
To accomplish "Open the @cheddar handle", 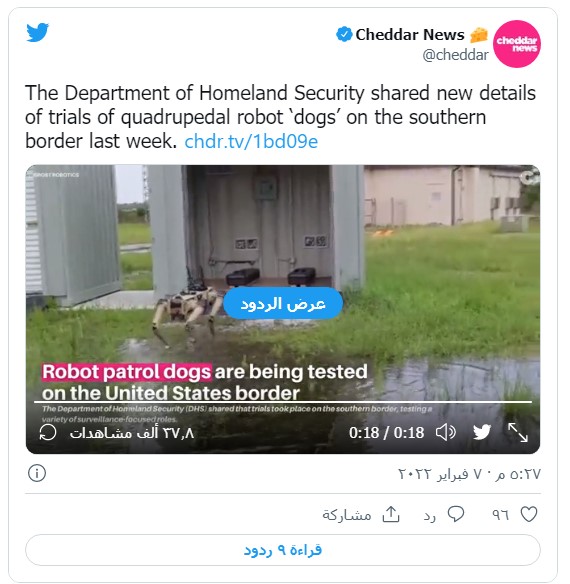I will [x=455, y=55].
